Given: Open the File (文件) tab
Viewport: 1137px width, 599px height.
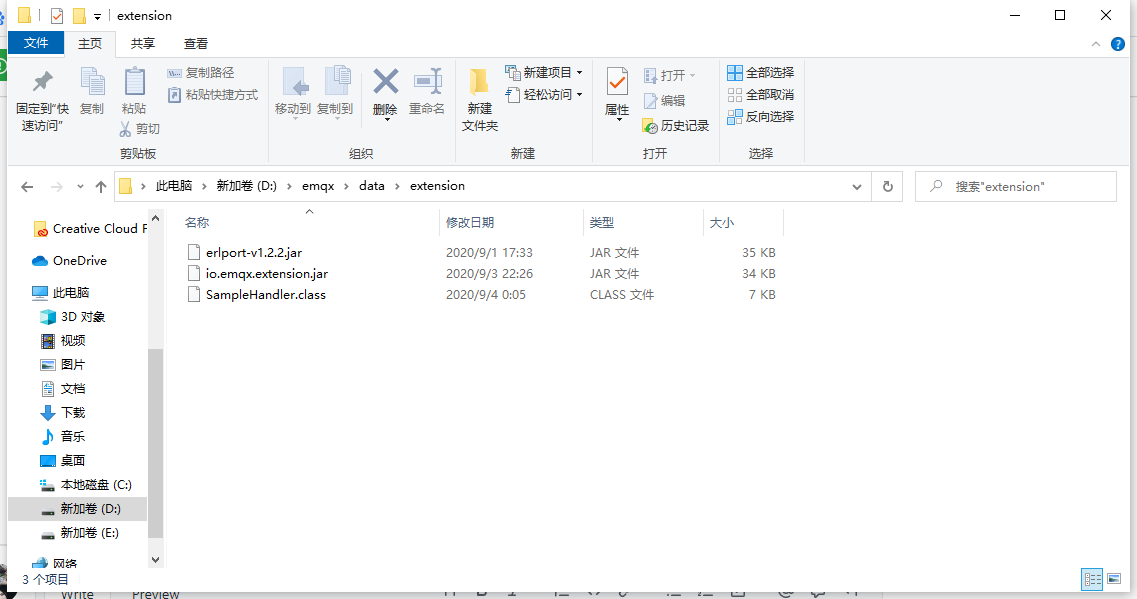Looking at the screenshot, I should [x=36, y=44].
